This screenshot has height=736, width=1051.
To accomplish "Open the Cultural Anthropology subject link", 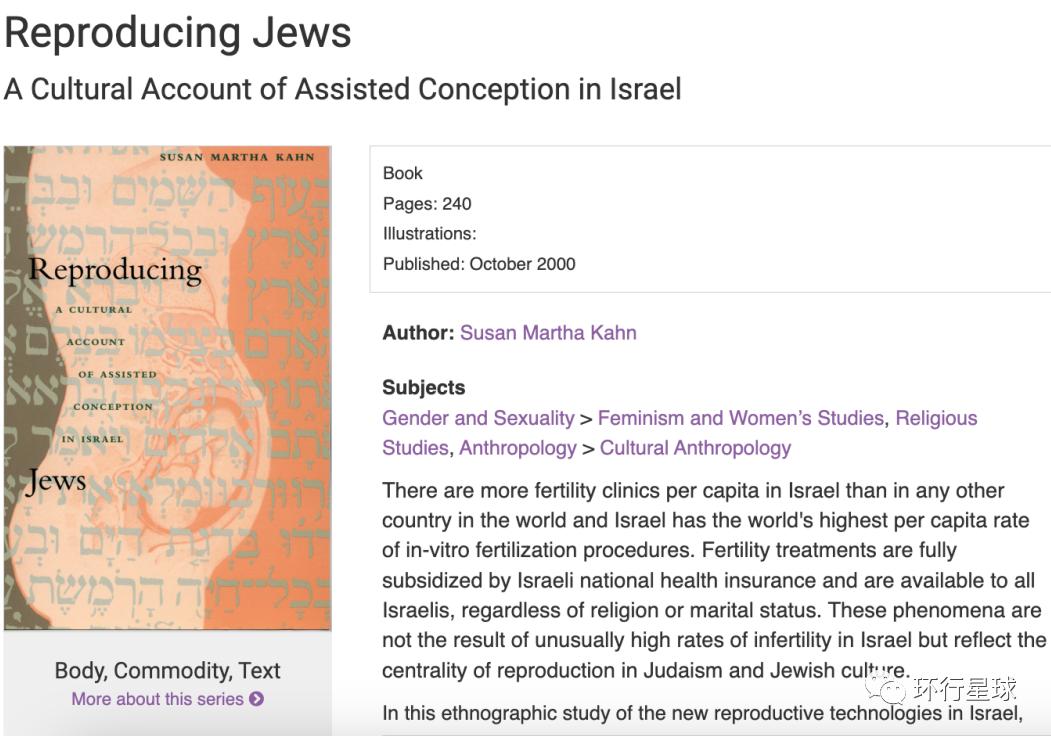I will pos(695,448).
